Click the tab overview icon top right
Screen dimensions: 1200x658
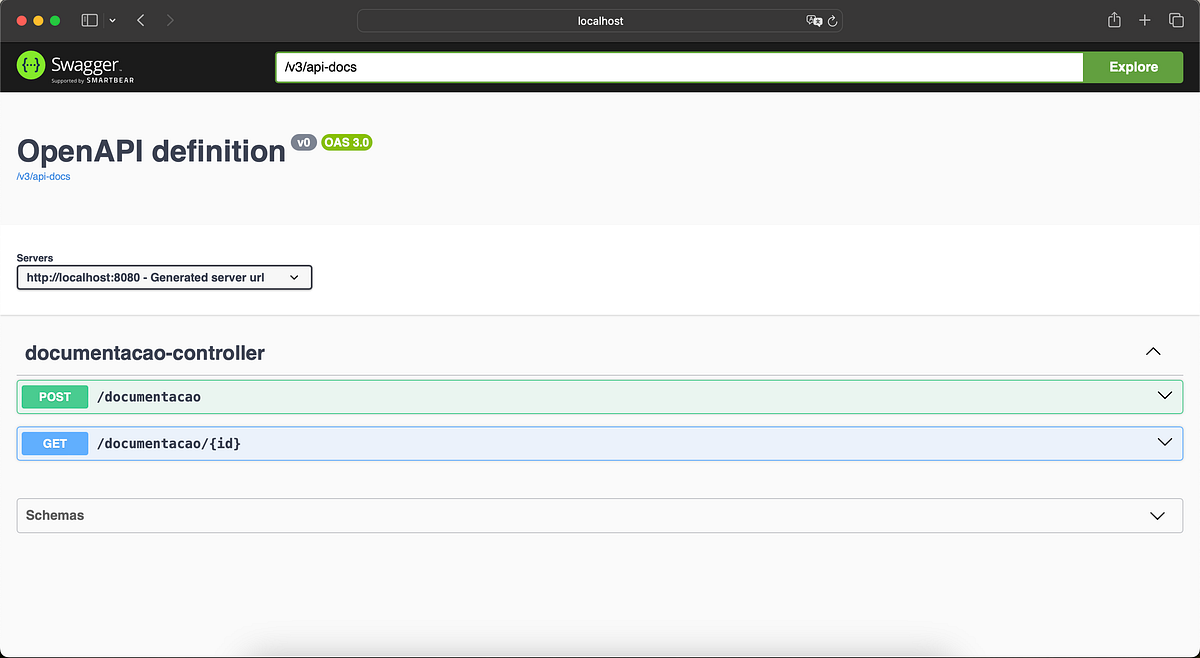1176,19
